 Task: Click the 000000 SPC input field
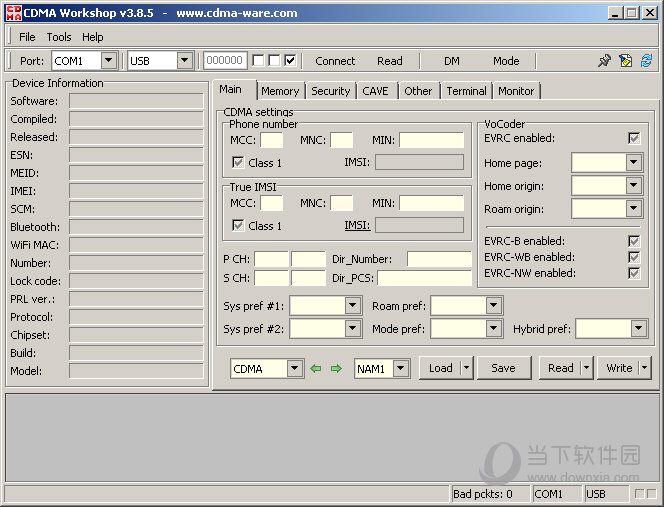click(x=225, y=61)
